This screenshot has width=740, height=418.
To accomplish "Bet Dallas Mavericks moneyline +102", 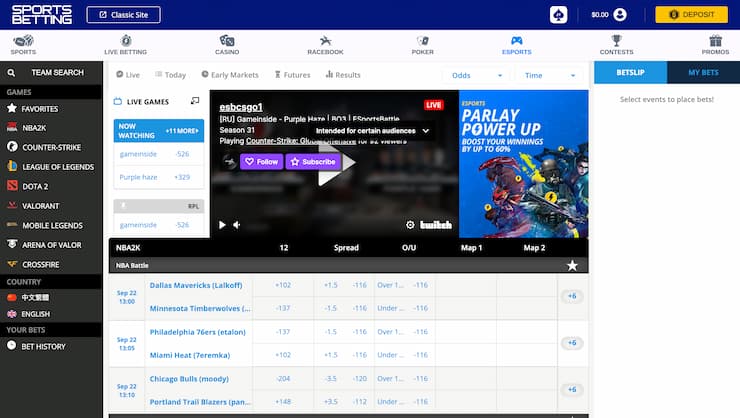I will [283, 285].
